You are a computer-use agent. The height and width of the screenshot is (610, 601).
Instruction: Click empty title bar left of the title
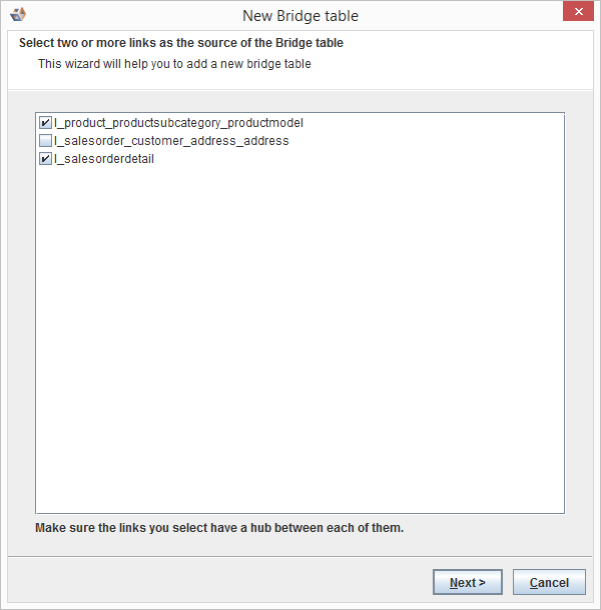point(130,16)
